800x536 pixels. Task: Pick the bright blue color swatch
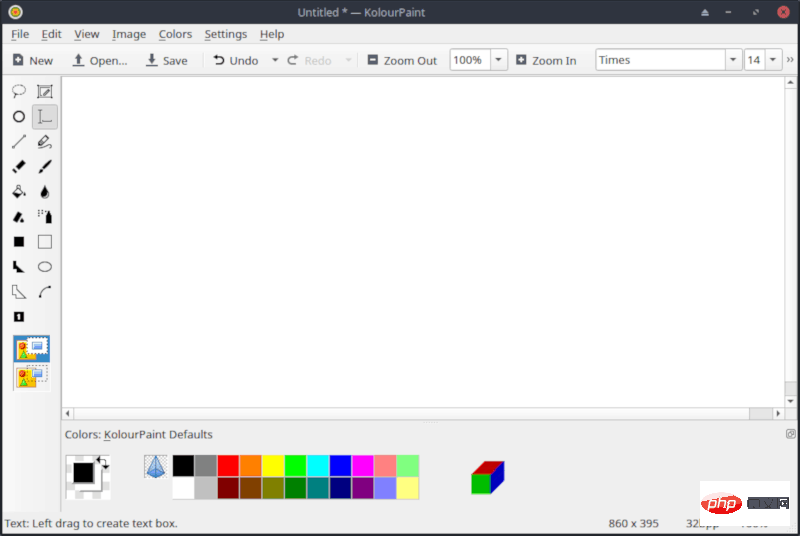coord(340,466)
